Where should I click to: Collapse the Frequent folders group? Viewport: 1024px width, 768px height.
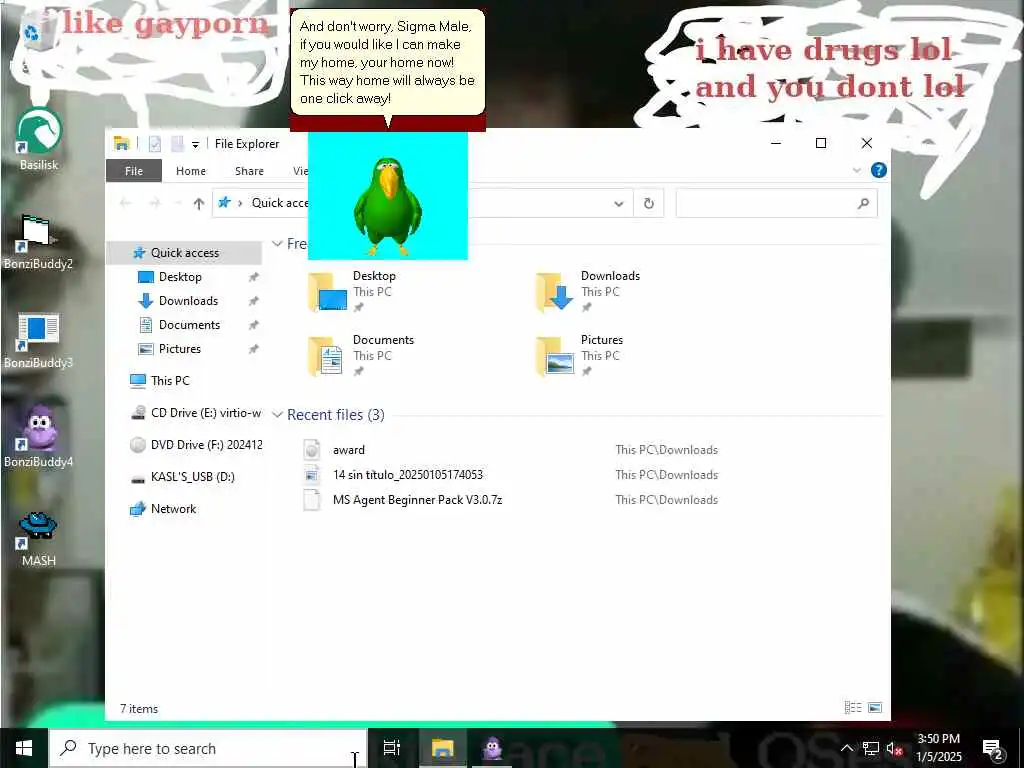[x=277, y=244]
